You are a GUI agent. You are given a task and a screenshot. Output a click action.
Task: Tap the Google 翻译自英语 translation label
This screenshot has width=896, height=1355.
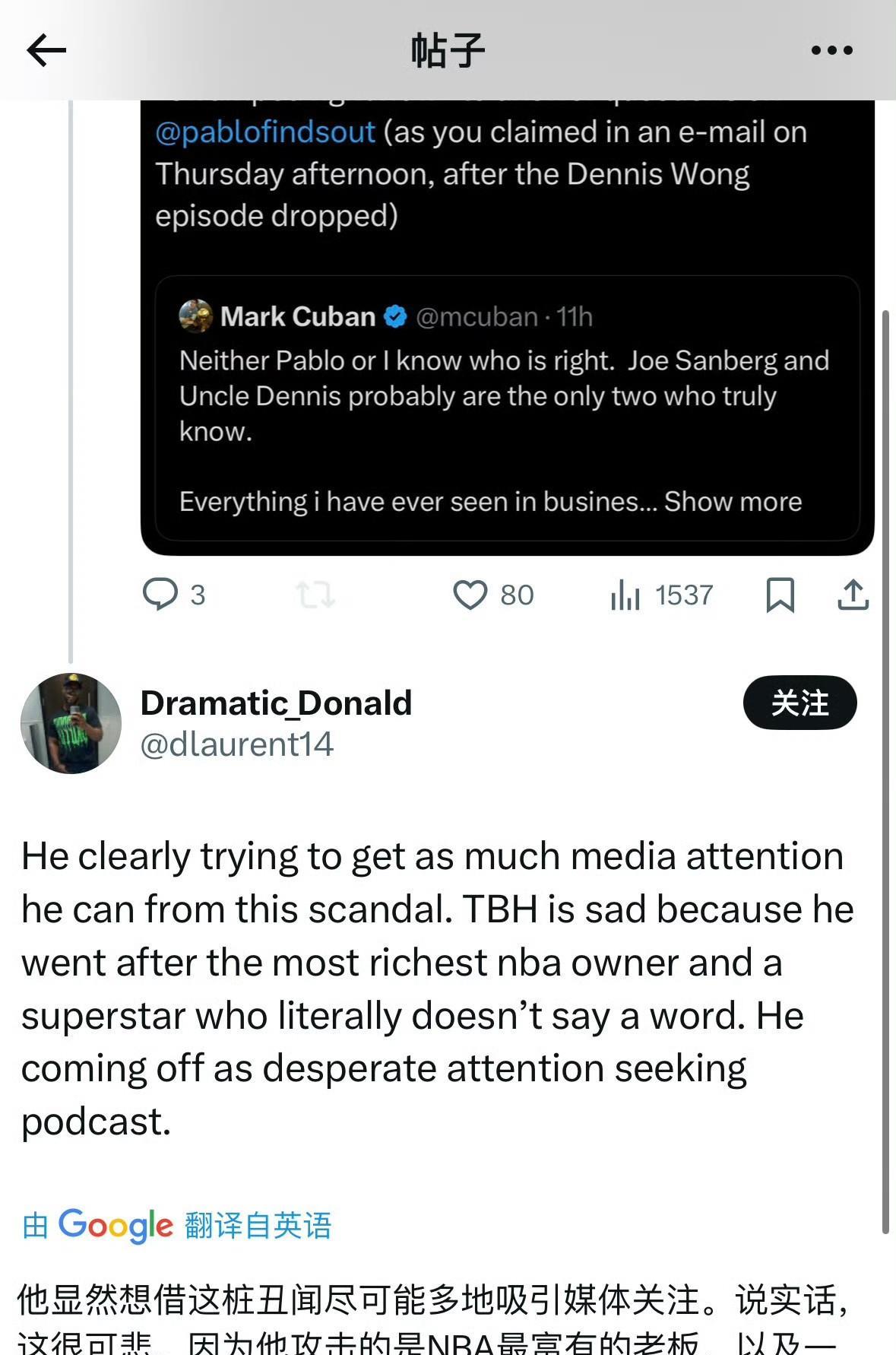177,1226
